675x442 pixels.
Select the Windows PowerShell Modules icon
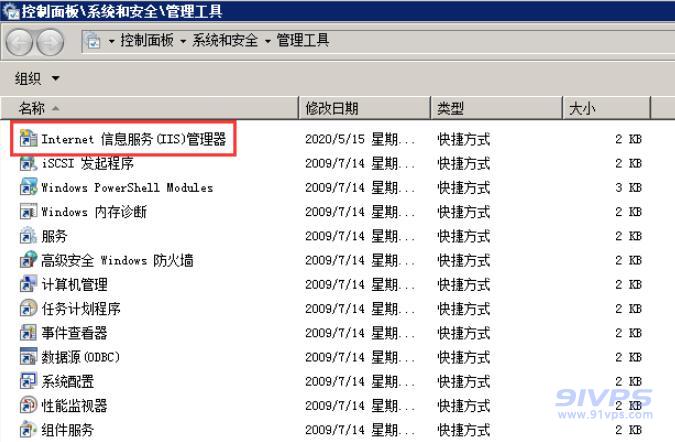pyautogui.click(x=28, y=187)
